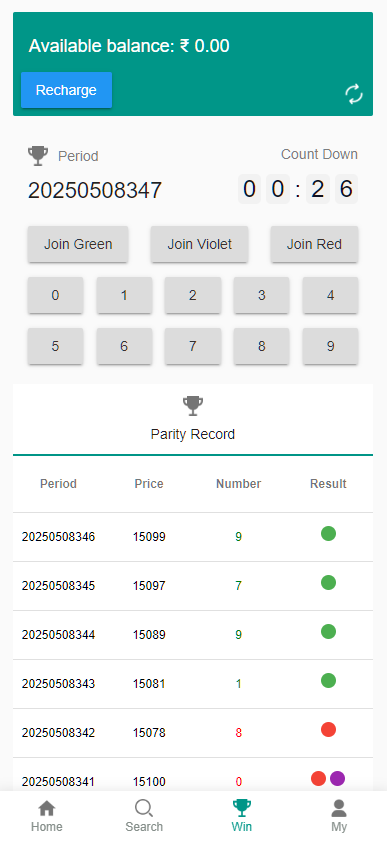The width and height of the screenshot is (387, 841).
Task: Click green result dot for period 20250508346
Action: [329, 534]
